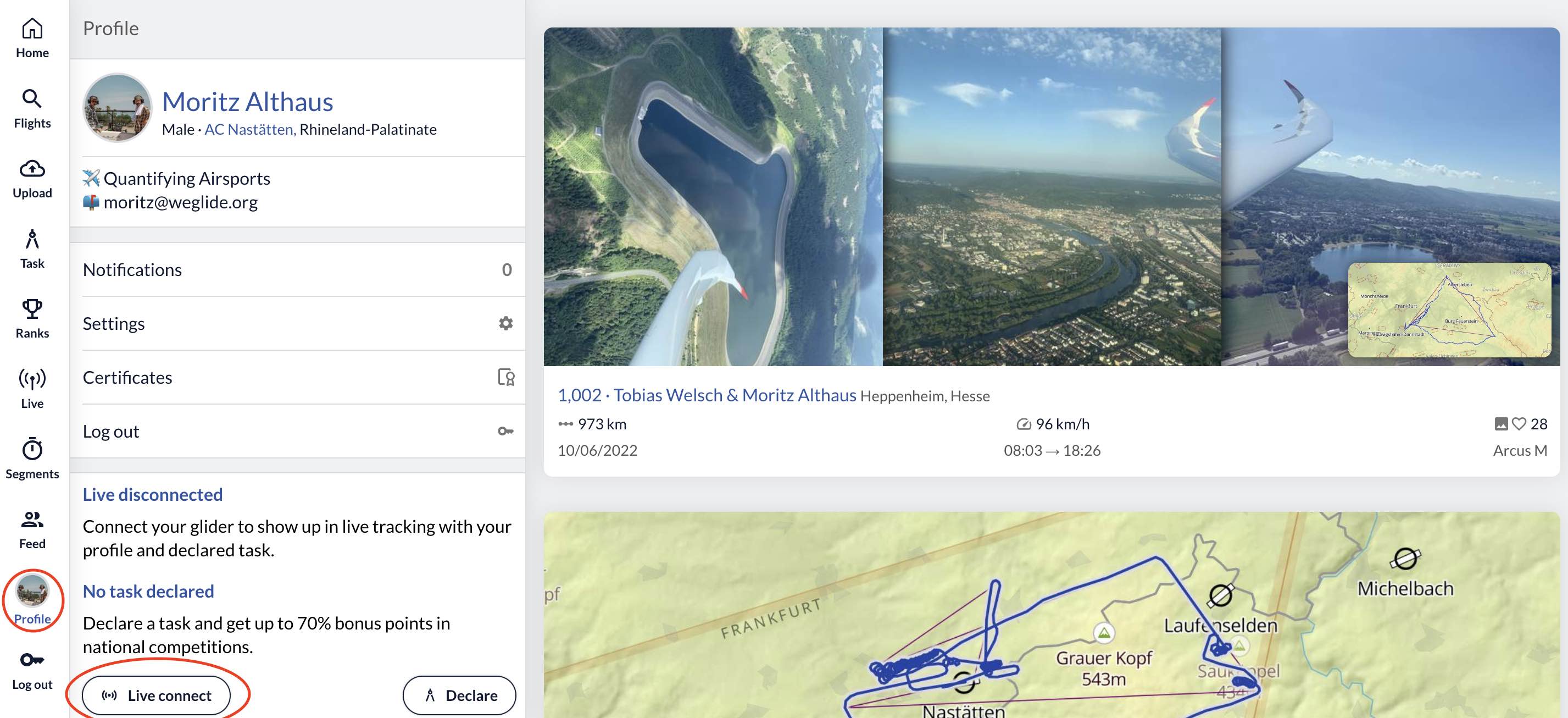The width and height of the screenshot is (1568, 718).
Task: Click the Upload cloud icon
Action: [x=32, y=169]
